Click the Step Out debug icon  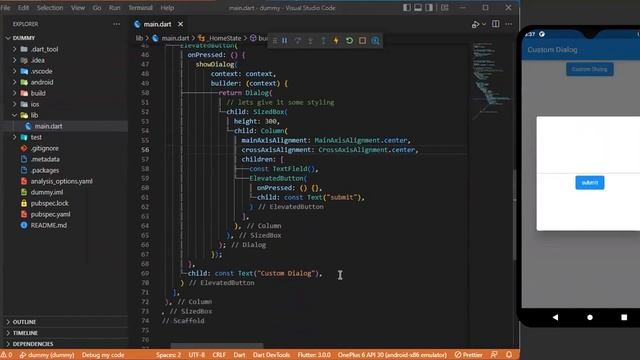coord(323,40)
